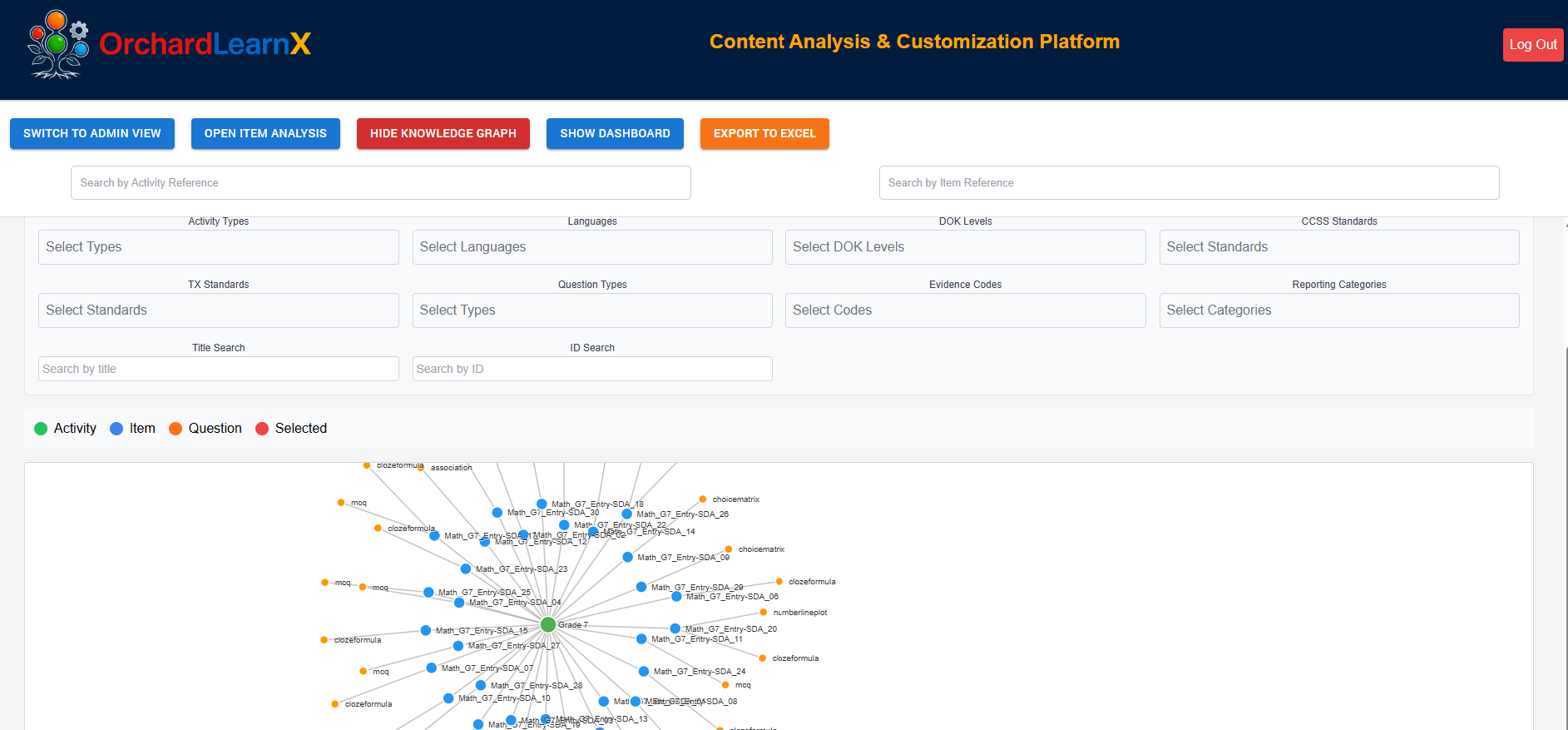The height and width of the screenshot is (730, 1568).
Task: Select the Math_G7_Entry-SDA_30 item node
Action: pyautogui.click(x=497, y=513)
